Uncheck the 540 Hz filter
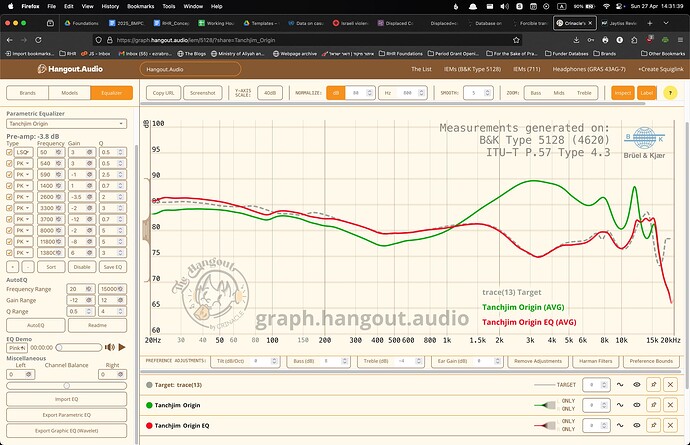The width and height of the screenshot is (690, 445). click(x=9, y=163)
